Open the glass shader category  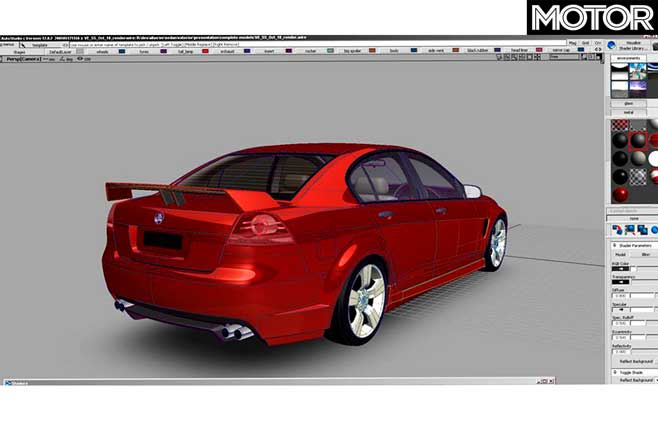pyautogui.click(x=628, y=103)
